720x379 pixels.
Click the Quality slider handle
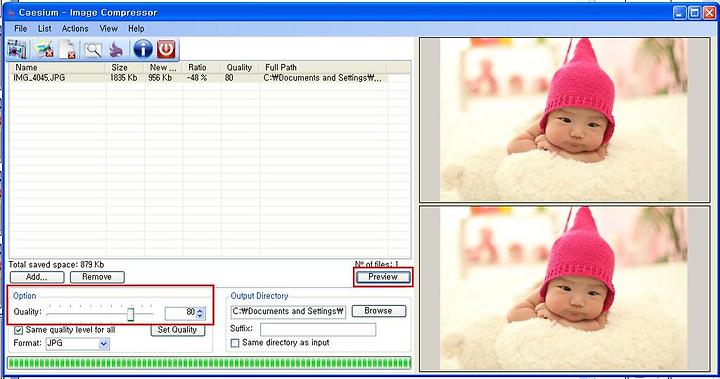(x=130, y=314)
